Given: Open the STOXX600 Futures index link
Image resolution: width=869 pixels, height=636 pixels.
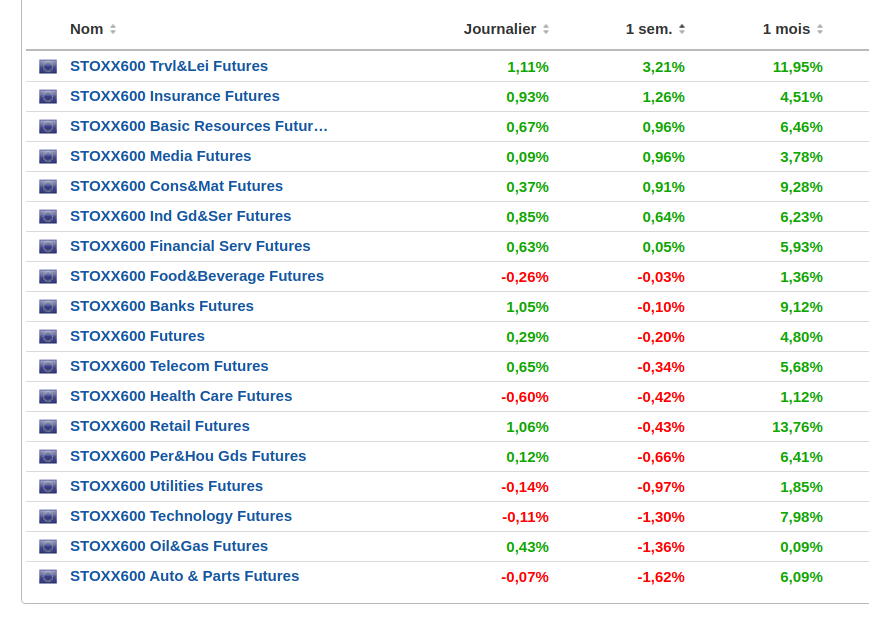Looking at the screenshot, I should click(x=137, y=336).
